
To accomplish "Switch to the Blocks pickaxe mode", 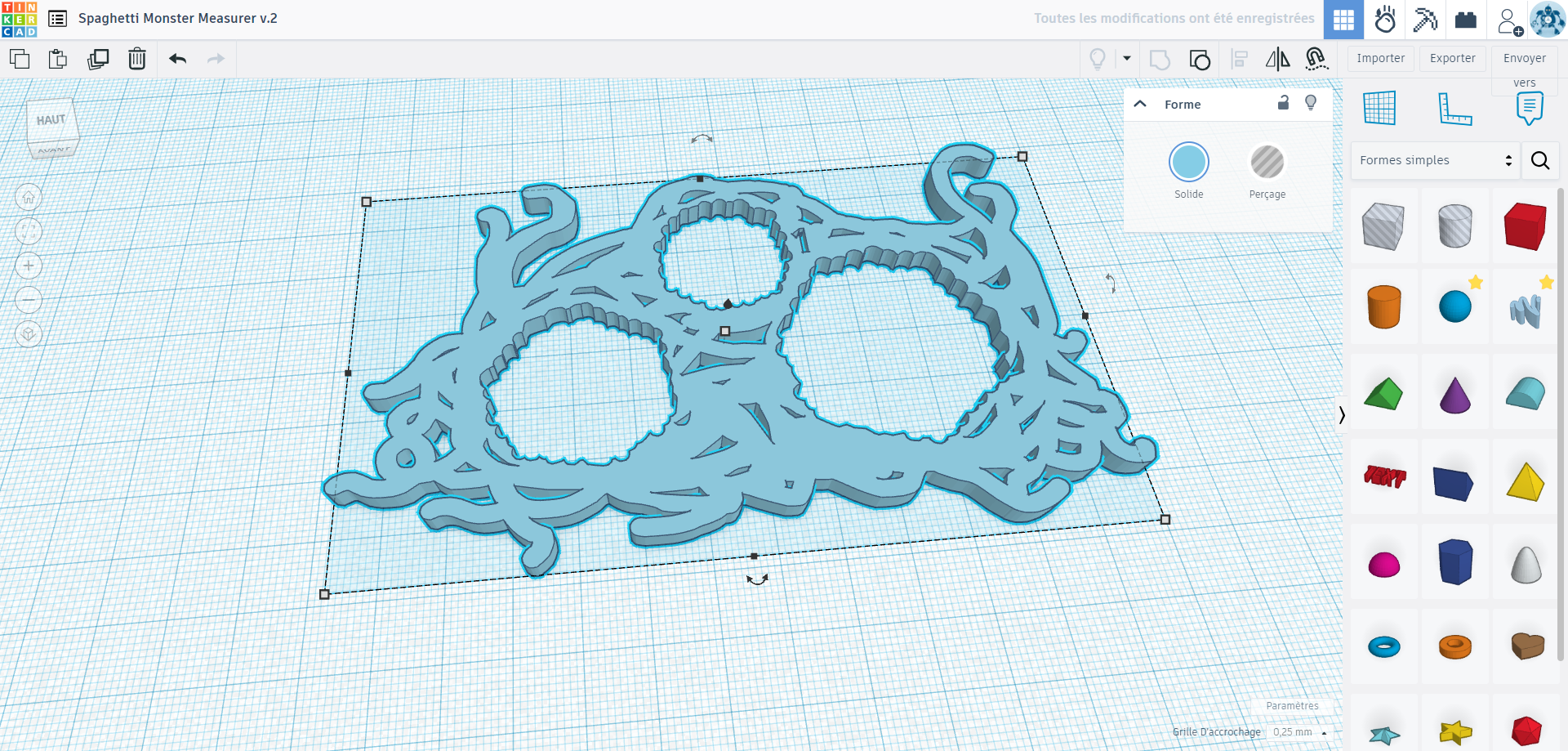I will [1425, 20].
